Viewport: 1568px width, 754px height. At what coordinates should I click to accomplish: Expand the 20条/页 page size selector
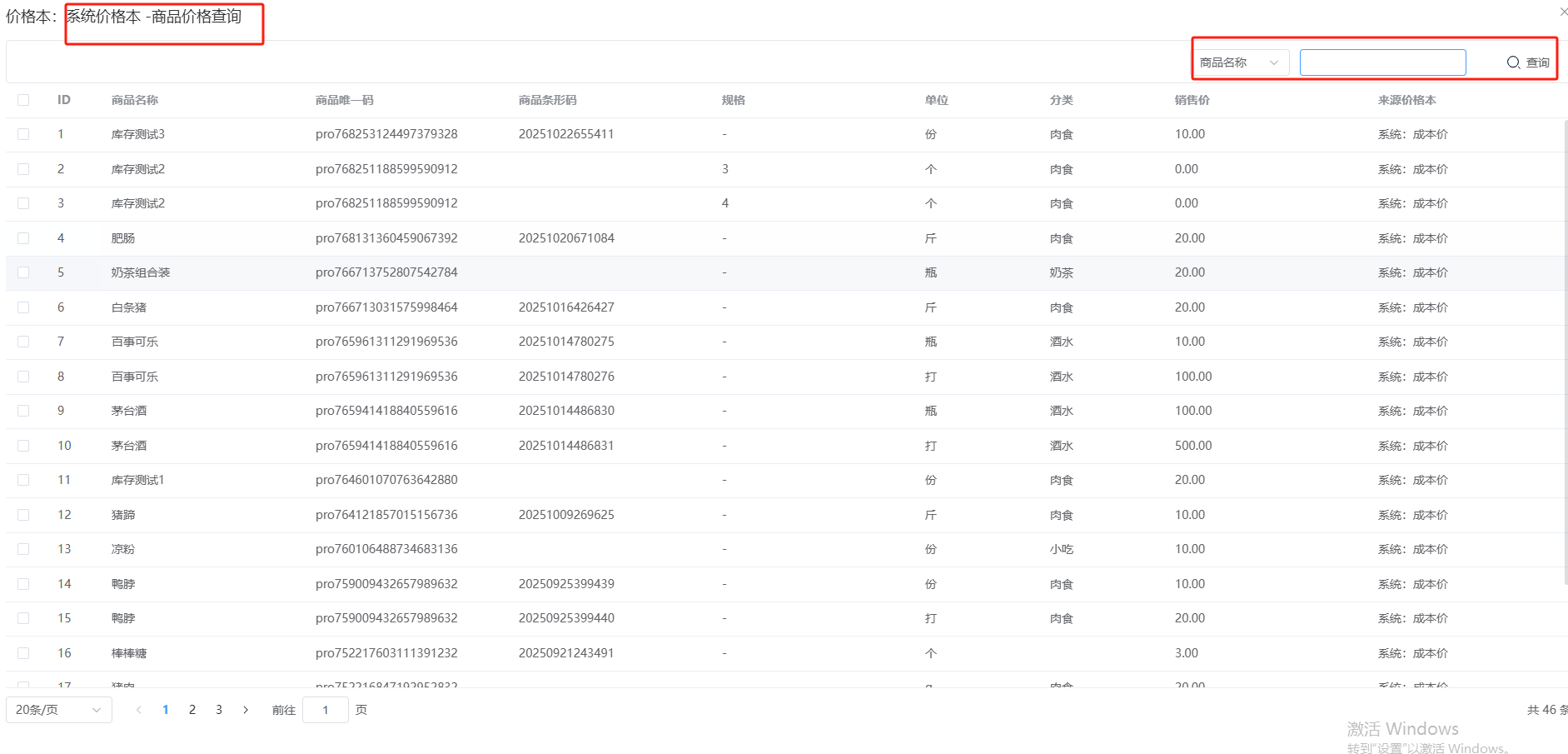pos(58,710)
